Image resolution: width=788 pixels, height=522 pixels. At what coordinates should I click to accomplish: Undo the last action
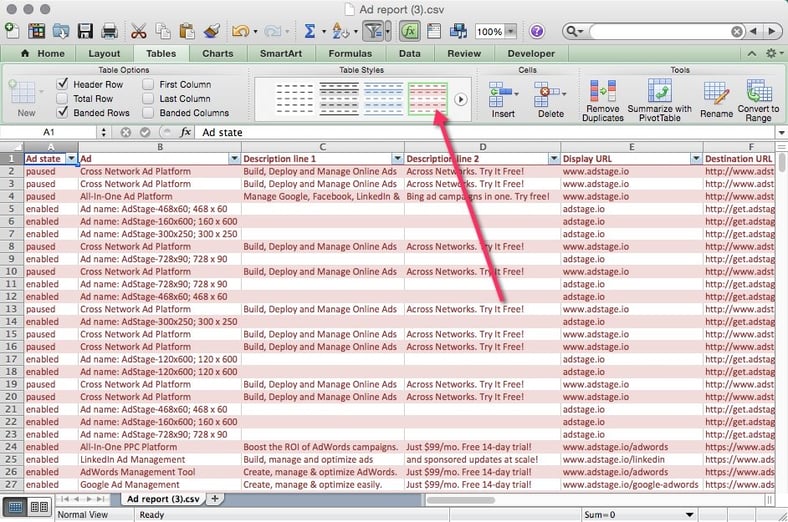240,31
